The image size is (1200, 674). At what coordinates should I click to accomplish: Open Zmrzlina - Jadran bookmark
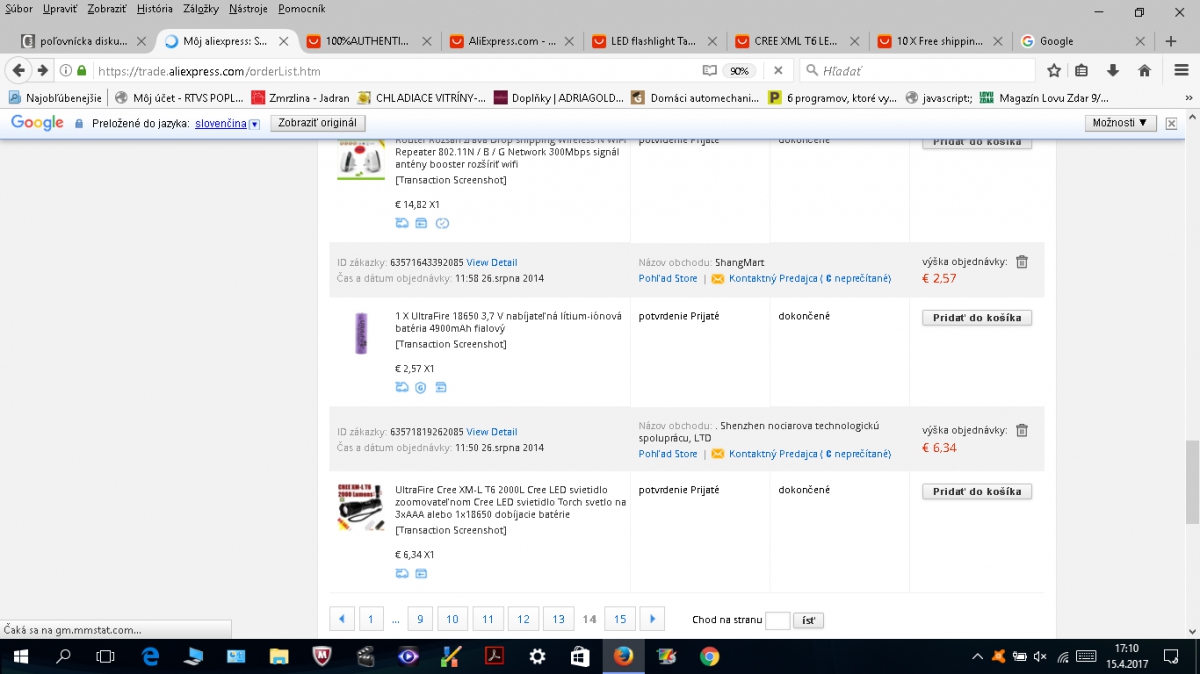tap(301, 98)
